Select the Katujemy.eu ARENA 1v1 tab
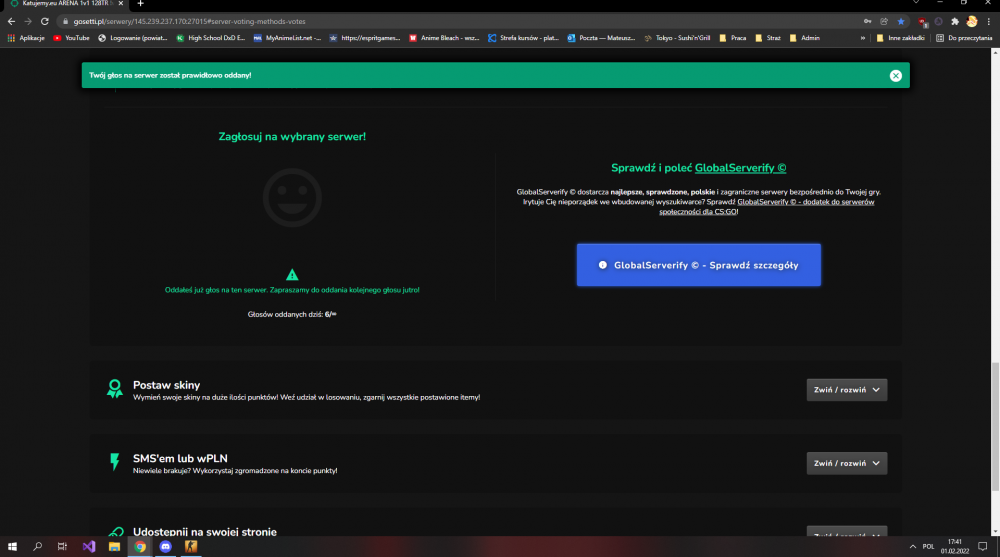 66,3
